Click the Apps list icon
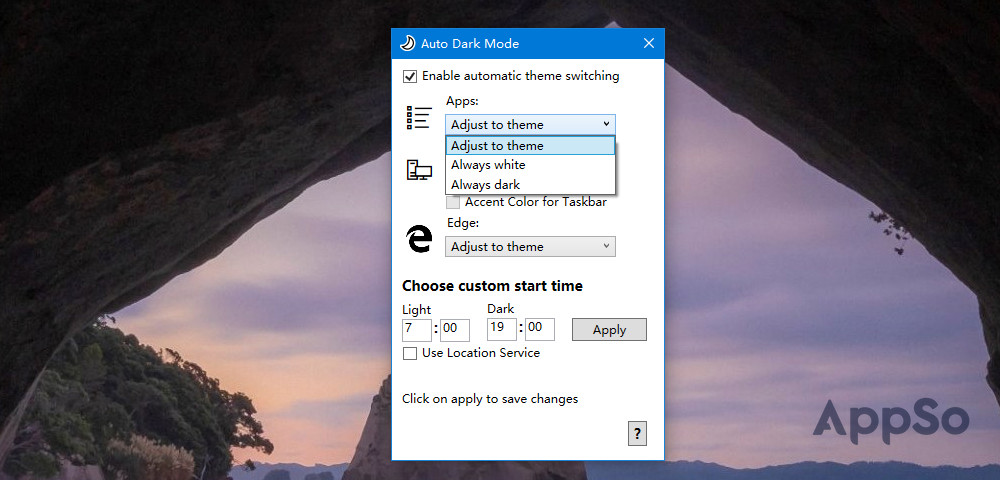This screenshot has width=1000, height=480. [x=419, y=118]
